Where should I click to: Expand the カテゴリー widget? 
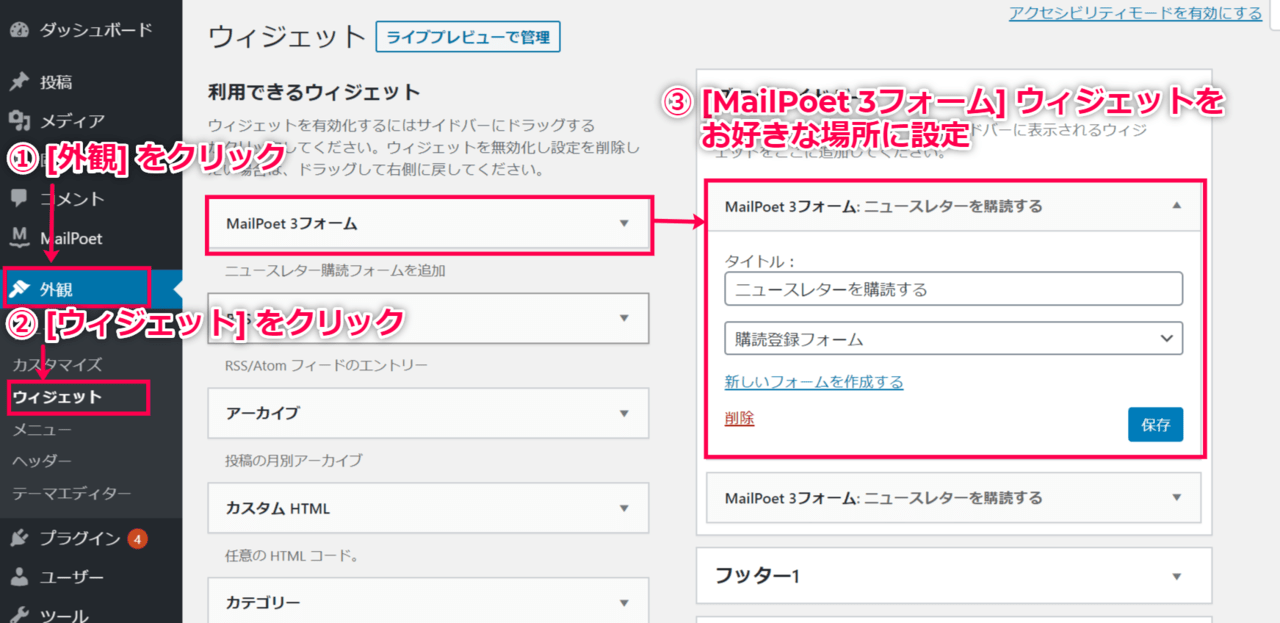(428, 603)
